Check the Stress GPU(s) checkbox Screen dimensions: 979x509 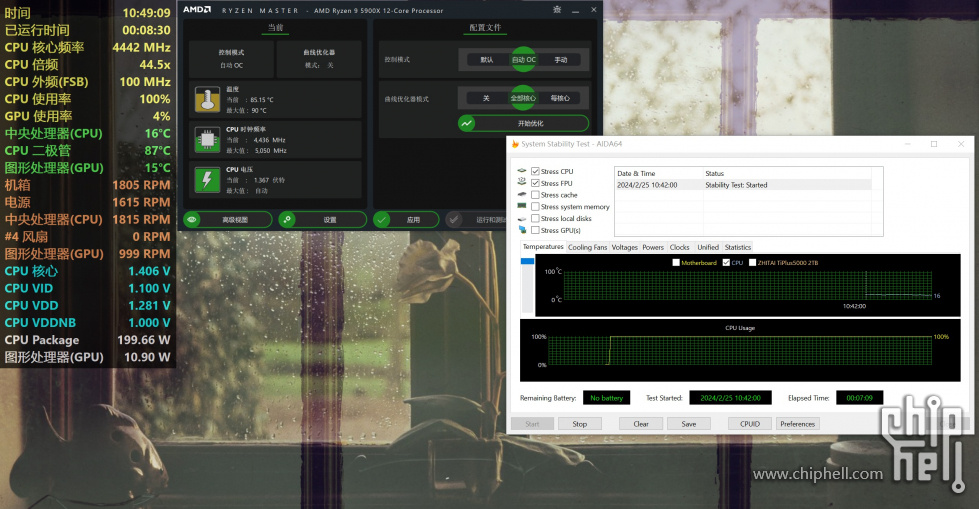(535, 230)
